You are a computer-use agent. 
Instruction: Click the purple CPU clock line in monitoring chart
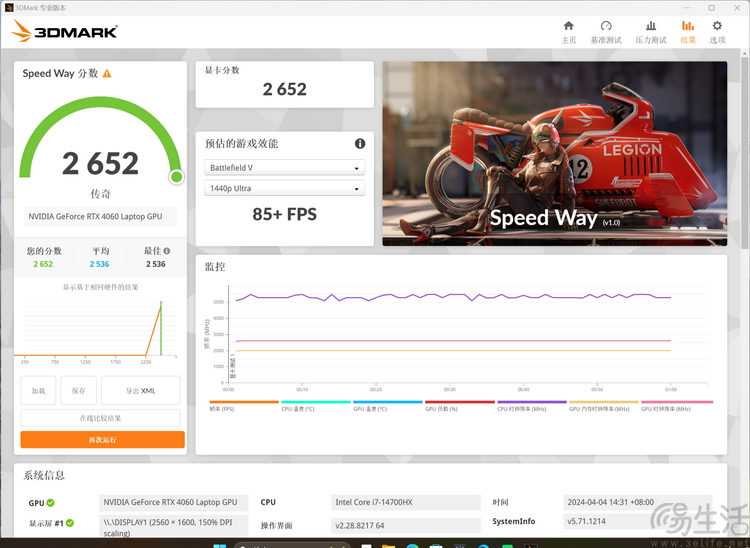[453, 297]
